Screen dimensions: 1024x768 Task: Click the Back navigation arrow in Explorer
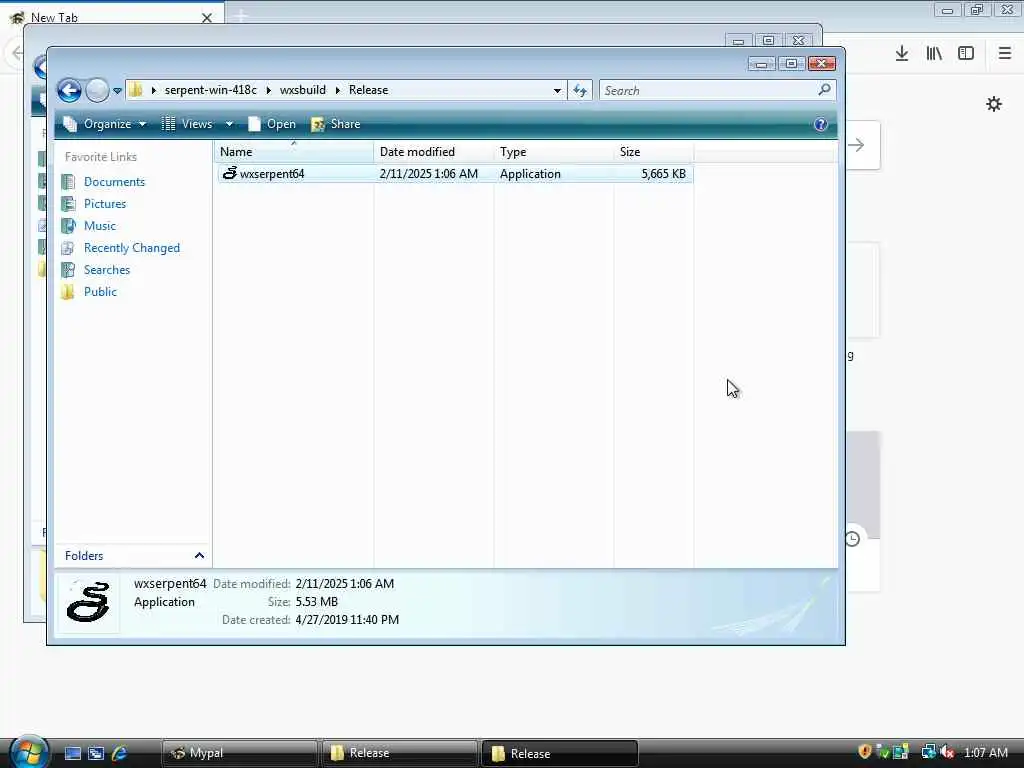pyautogui.click(x=69, y=90)
